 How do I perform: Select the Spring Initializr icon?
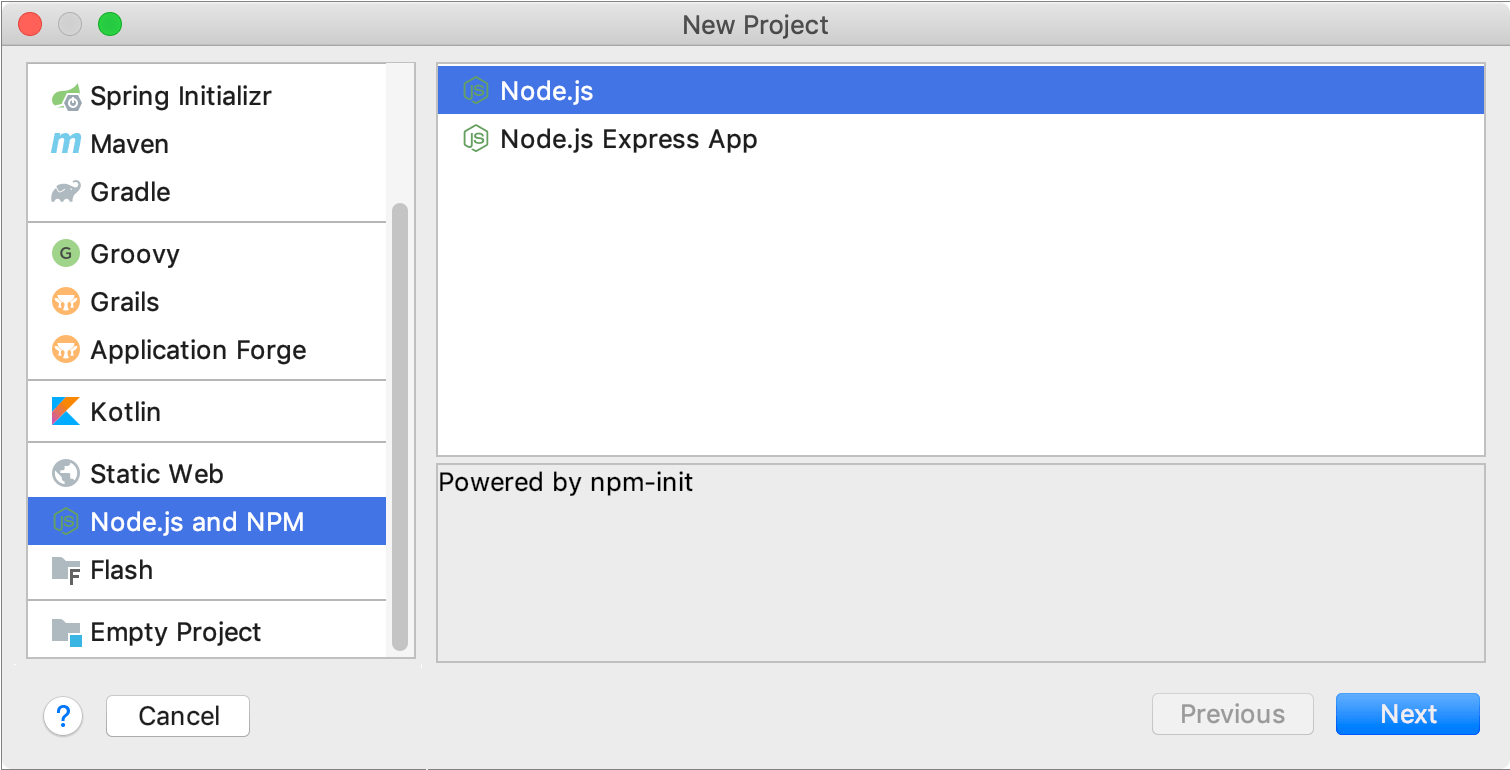coord(66,97)
